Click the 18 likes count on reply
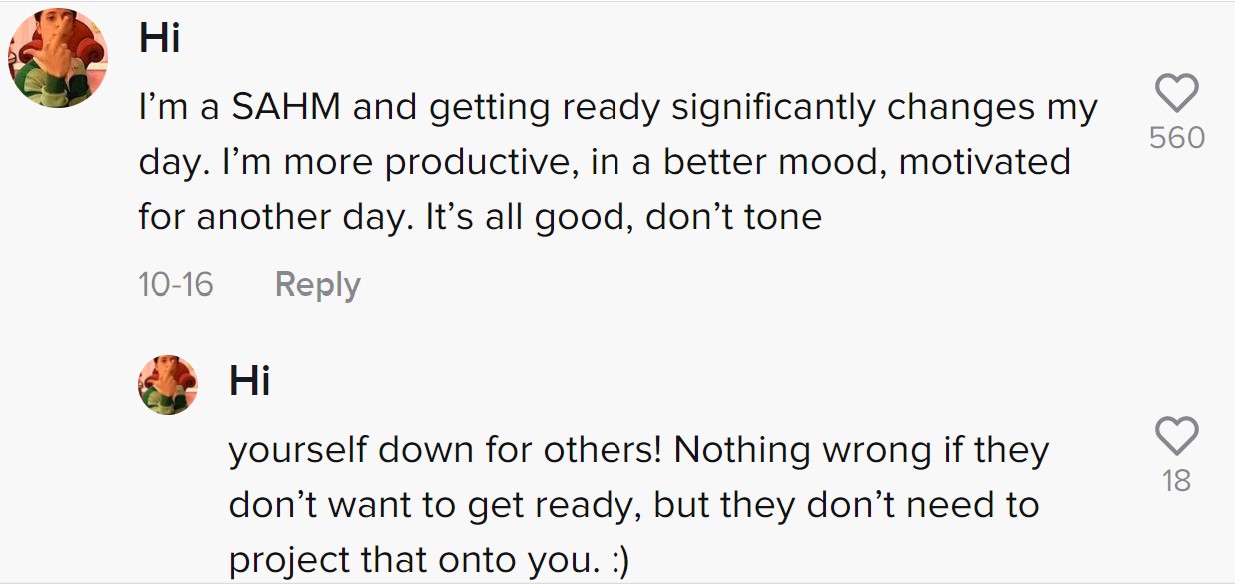This screenshot has height=585, width=1235. (1177, 481)
